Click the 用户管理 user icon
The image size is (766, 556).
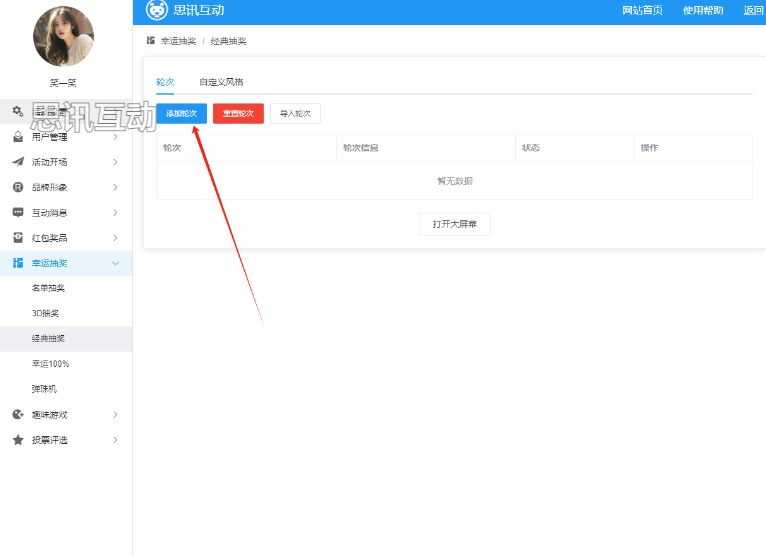[x=18, y=137]
